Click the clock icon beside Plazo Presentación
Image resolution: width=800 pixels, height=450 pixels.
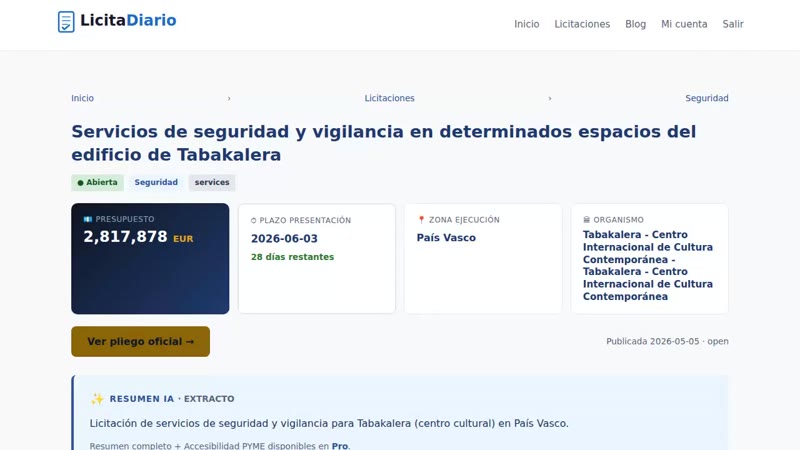pos(254,220)
